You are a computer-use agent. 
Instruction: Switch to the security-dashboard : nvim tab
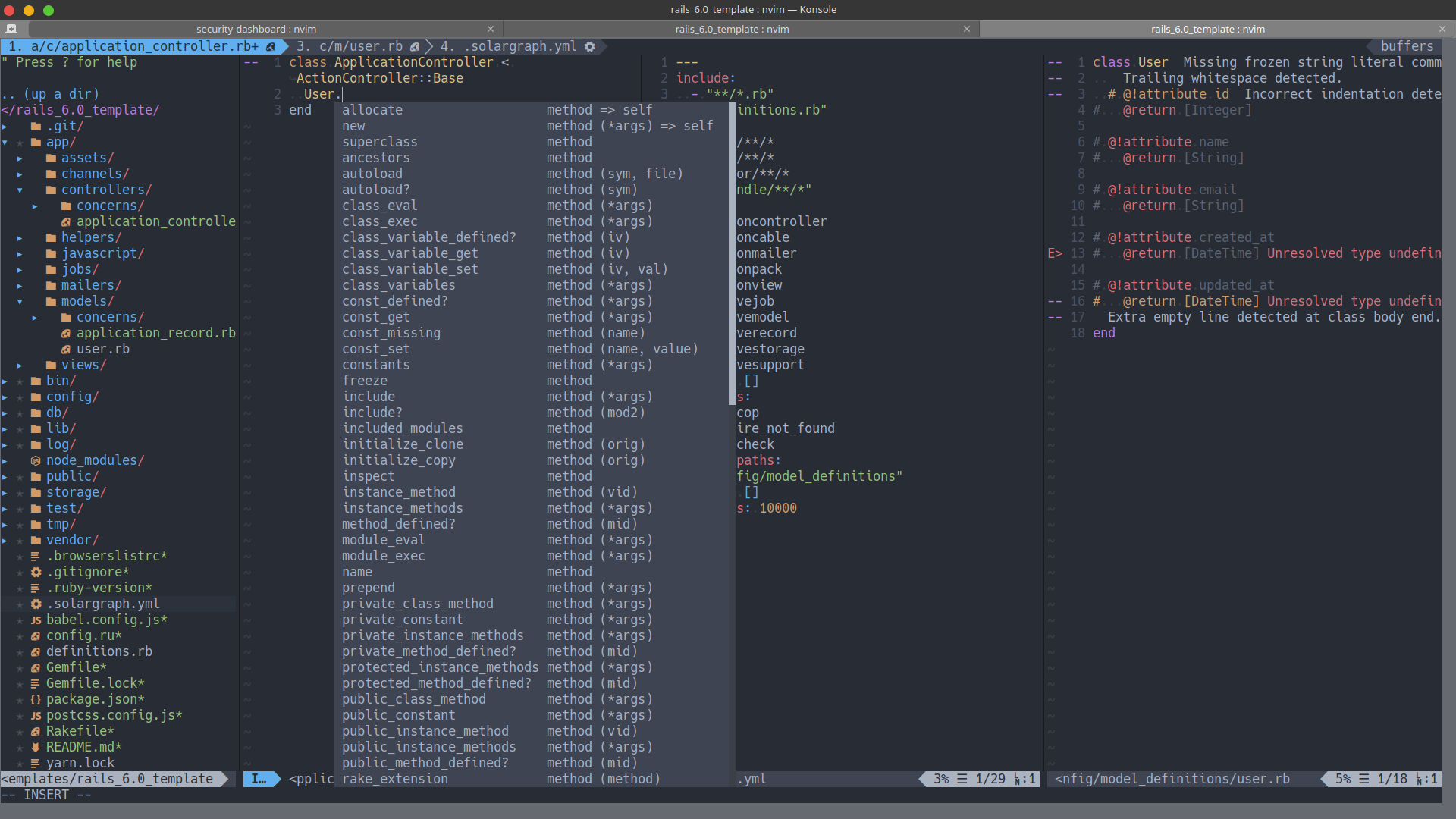pos(256,29)
